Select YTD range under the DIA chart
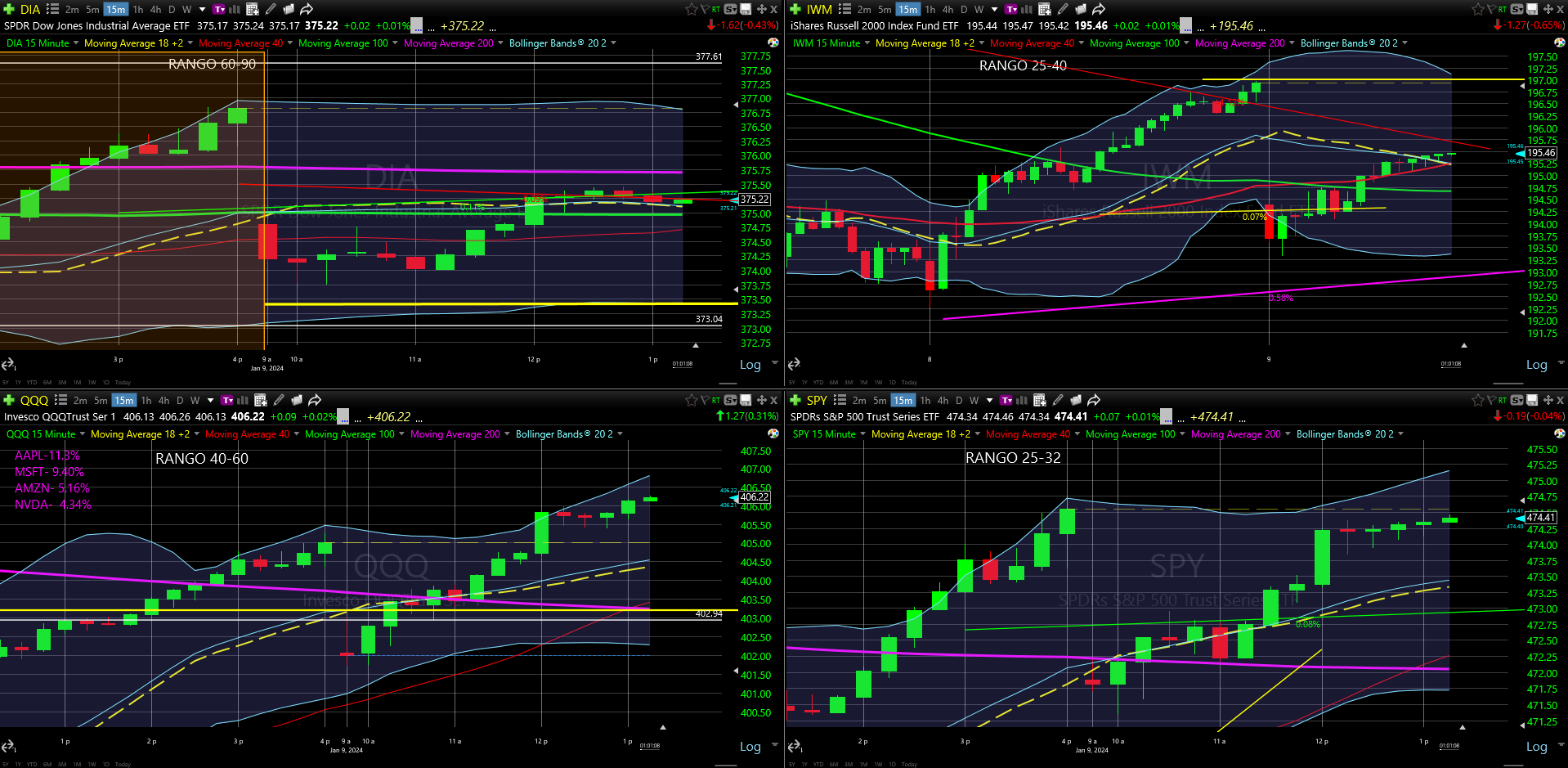Screen dimensions: 1568x768 click(x=32, y=382)
